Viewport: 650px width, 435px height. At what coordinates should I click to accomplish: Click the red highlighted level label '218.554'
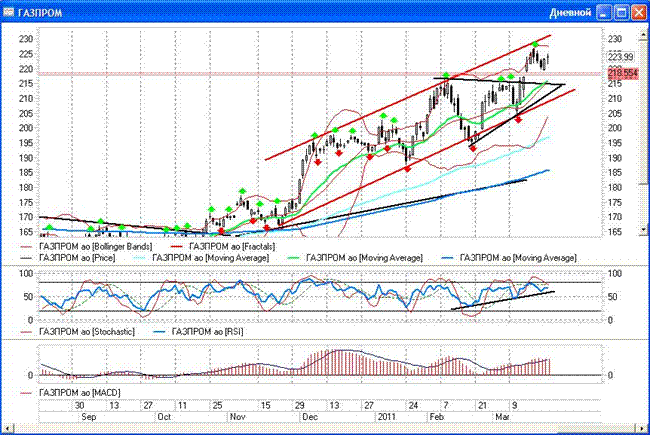coord(623,73)
